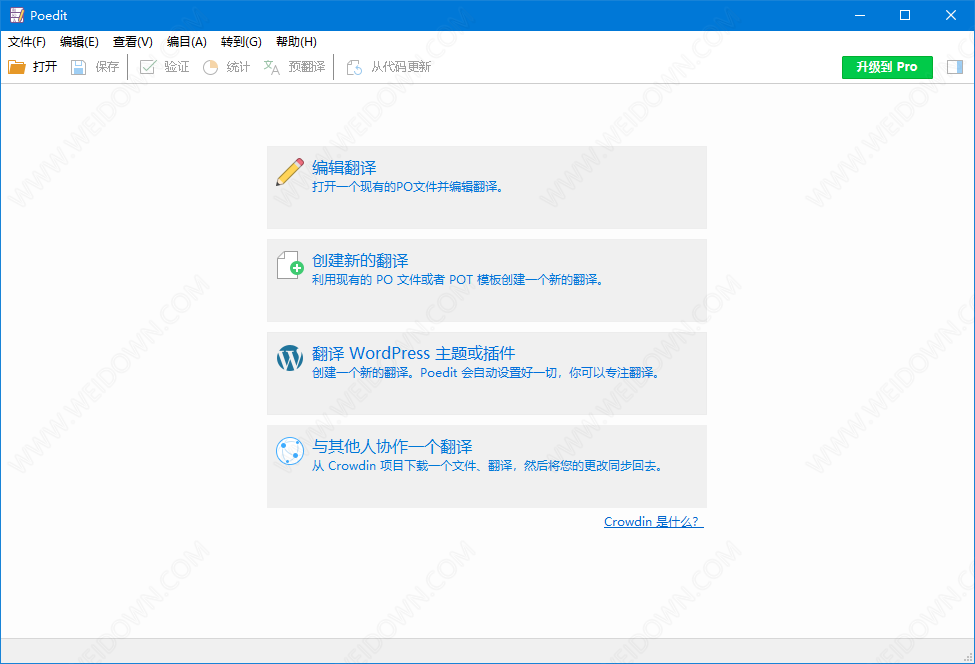
Task: Click the 统计 toolbar label
Action: [x=238, y=67]
